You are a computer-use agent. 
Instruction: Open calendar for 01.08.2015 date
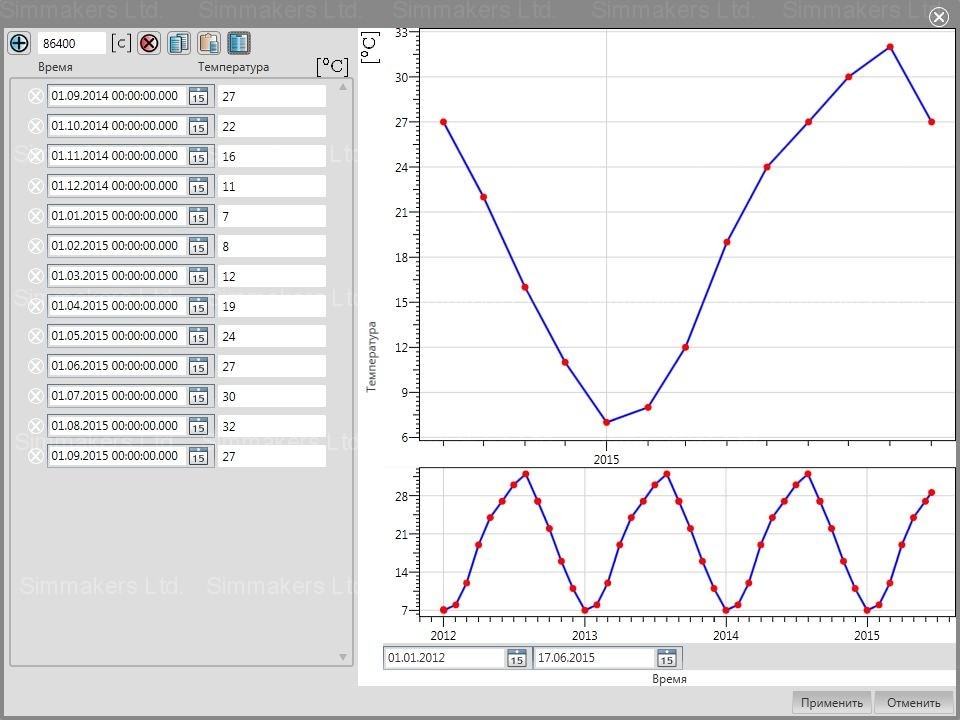click(198, 426)
